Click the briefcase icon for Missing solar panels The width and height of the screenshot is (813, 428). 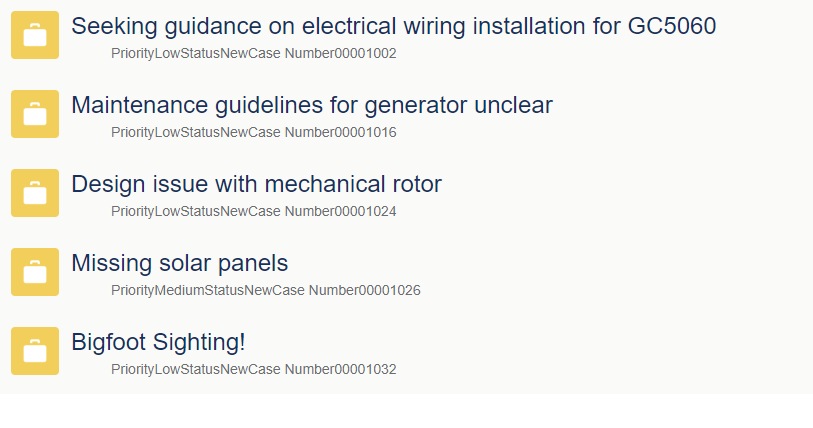tap(35, 272)
